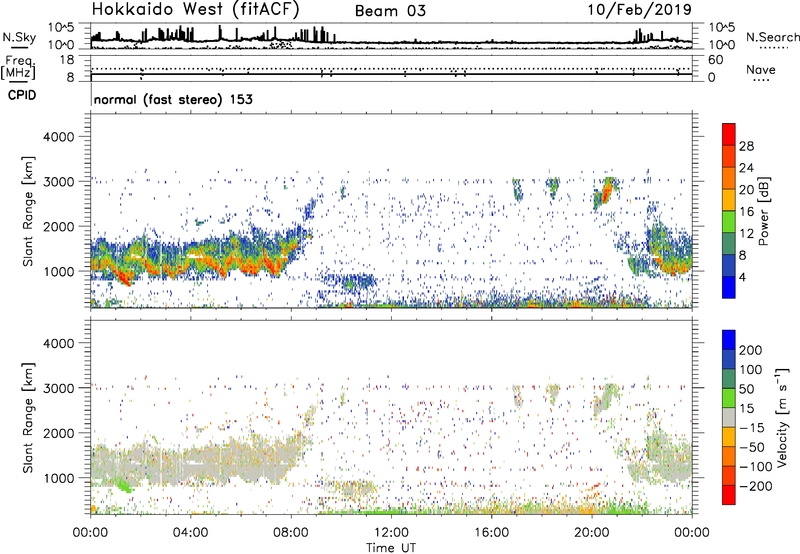
Task: Click the 2000 tick of the power panel
Action: 58,226
